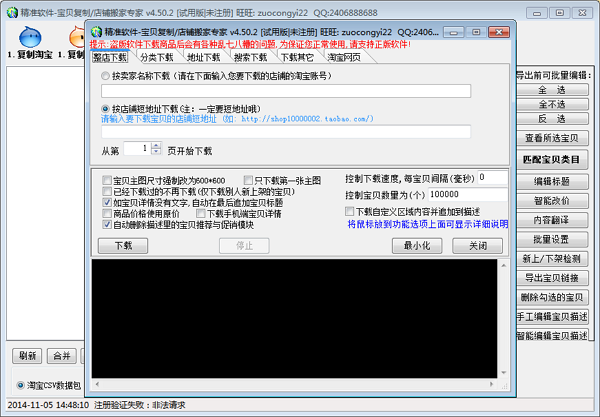Open the 分类下载 tab
This screenshot has height=417, width=600.
(157, 57)
